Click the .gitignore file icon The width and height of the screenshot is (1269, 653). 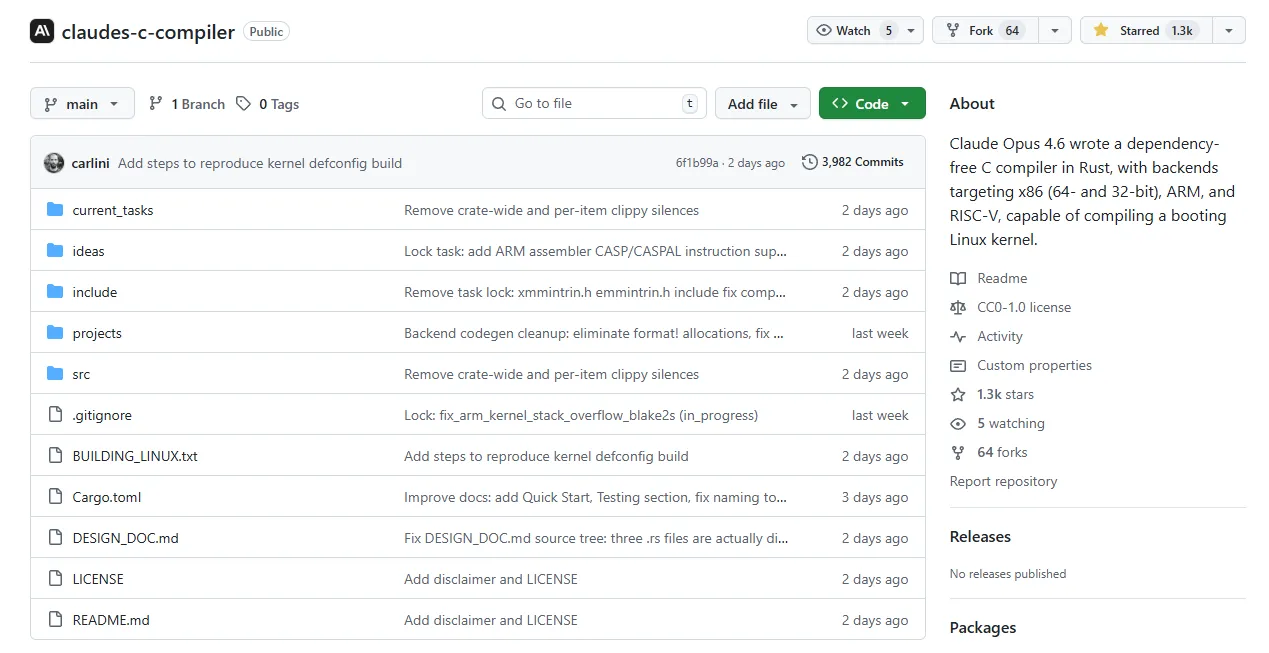pyautogui.click(x=55, y=415)
